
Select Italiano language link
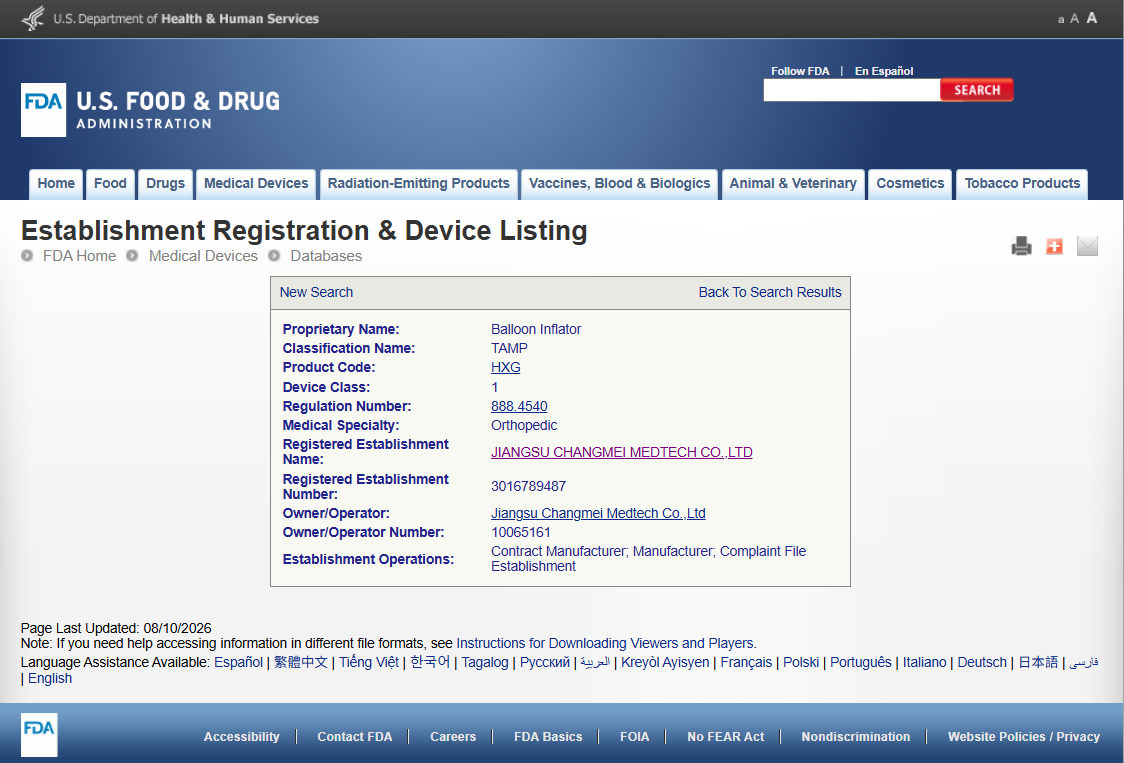[925, 662]
